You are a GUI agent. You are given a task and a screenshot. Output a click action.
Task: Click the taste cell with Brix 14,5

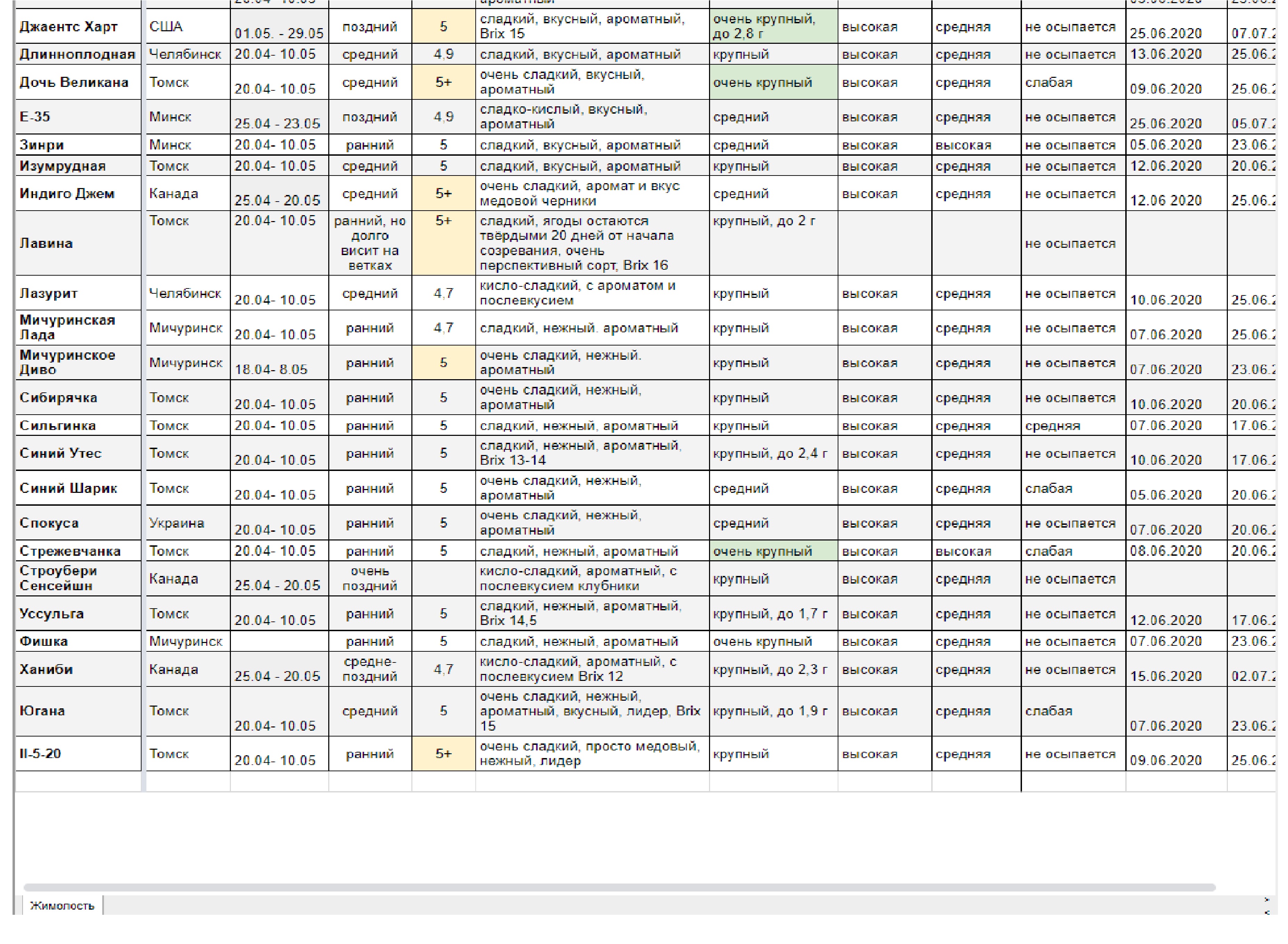[x=592, y=613]
